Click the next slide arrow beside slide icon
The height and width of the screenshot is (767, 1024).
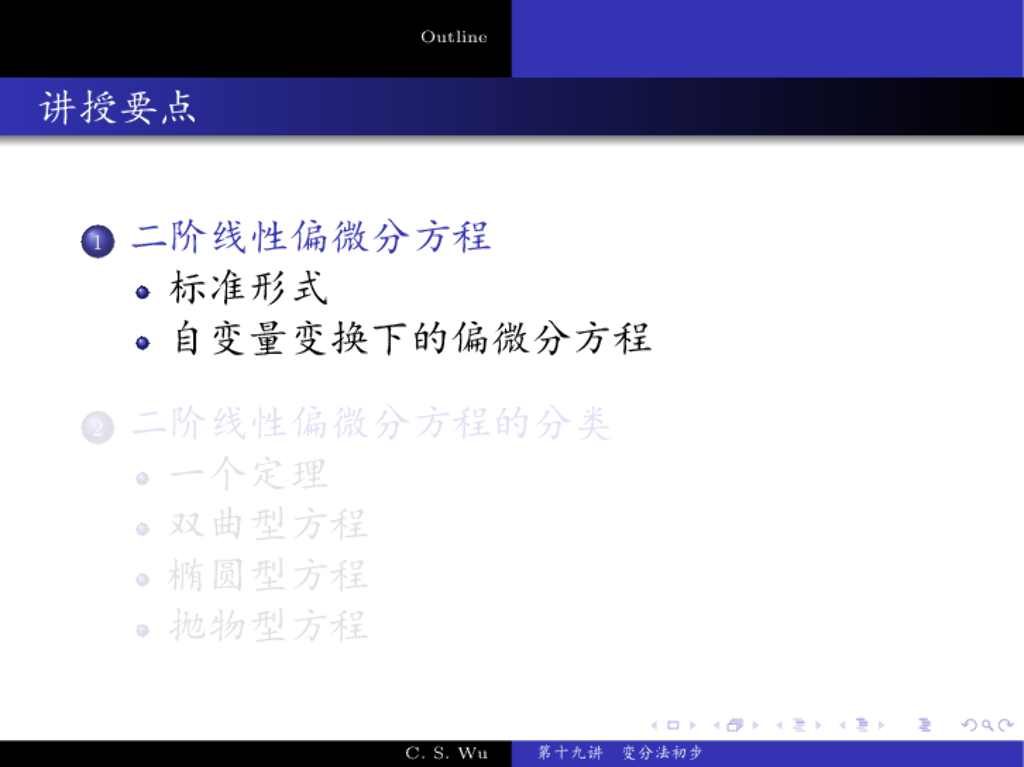[692, 725]
